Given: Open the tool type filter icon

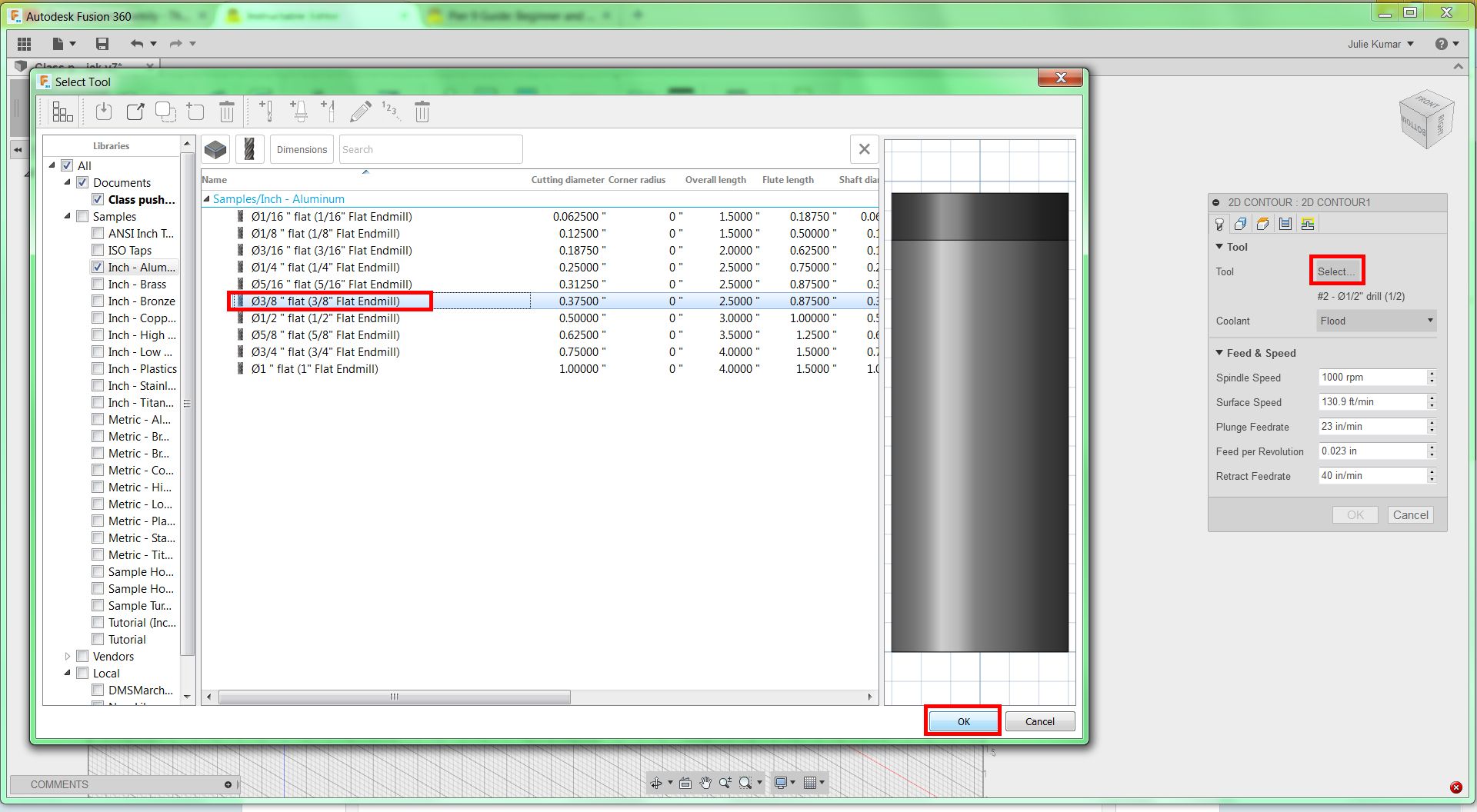Looking at the screenshot, I should pos(249,149).
